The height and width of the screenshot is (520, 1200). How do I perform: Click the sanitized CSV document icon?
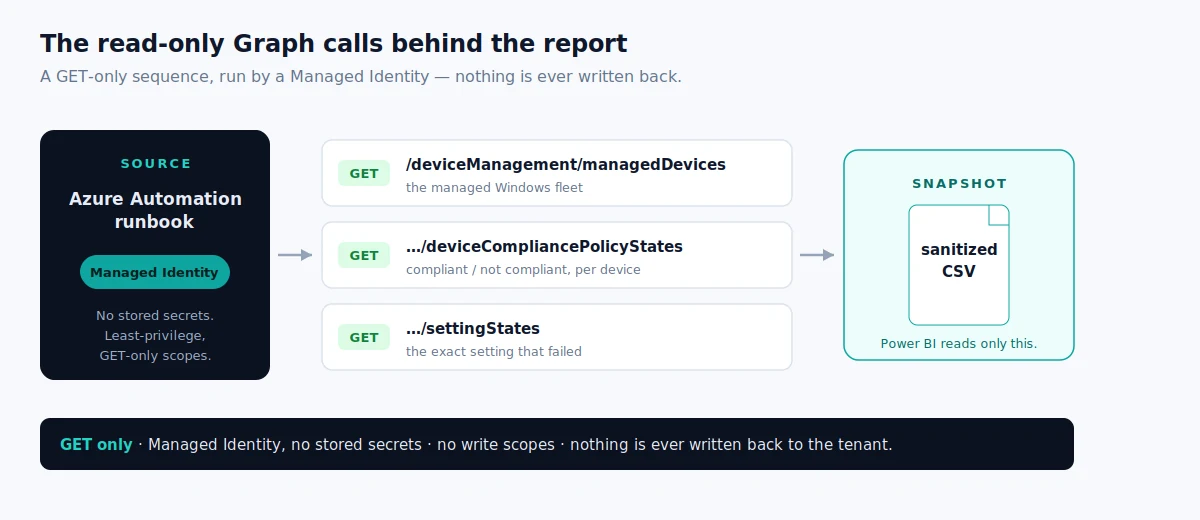click(959, 265)
